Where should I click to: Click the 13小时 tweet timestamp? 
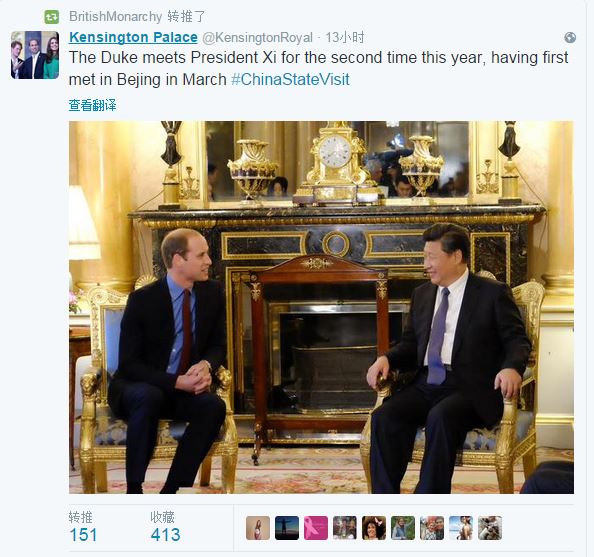point(345,38)
